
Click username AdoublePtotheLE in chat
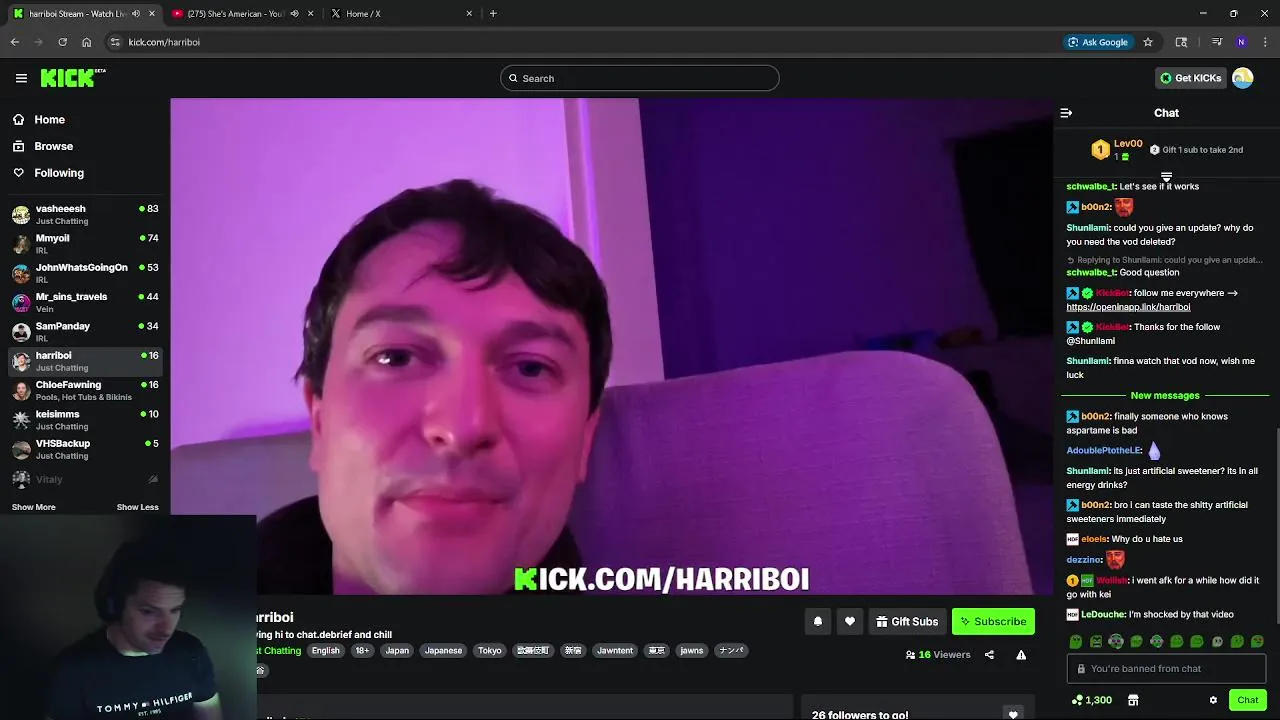pyautogui.click(x=1103, y=450)
